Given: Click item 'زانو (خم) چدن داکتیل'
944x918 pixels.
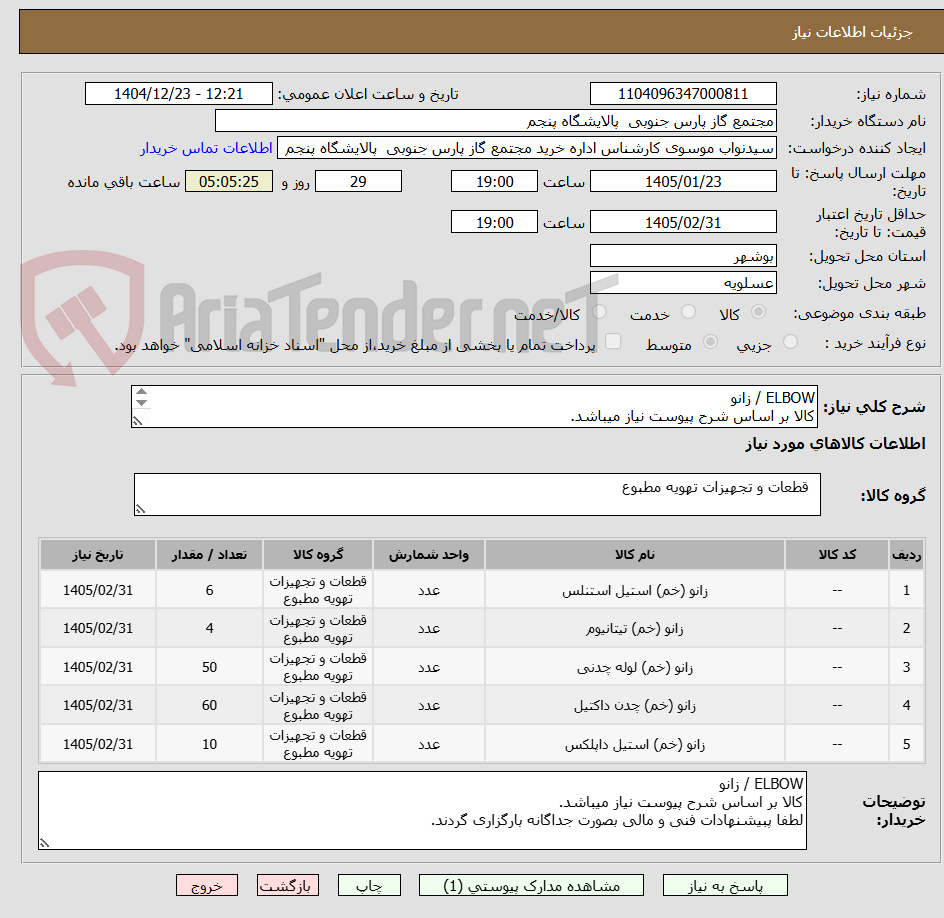Looking at the screenshot, I should pyautogui.click(x=635, y=706).
